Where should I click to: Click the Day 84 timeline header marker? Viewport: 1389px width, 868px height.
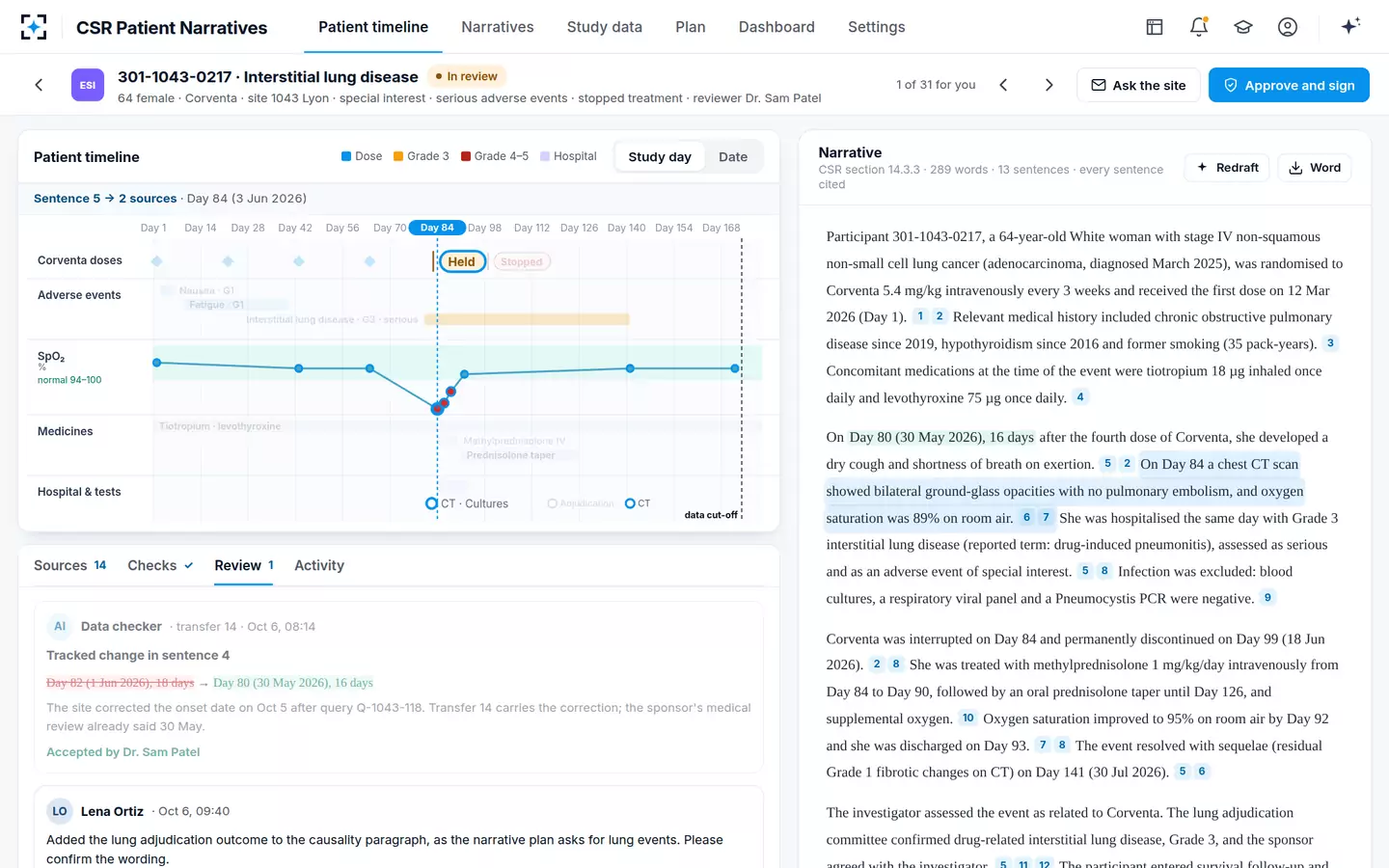[437, 228]
